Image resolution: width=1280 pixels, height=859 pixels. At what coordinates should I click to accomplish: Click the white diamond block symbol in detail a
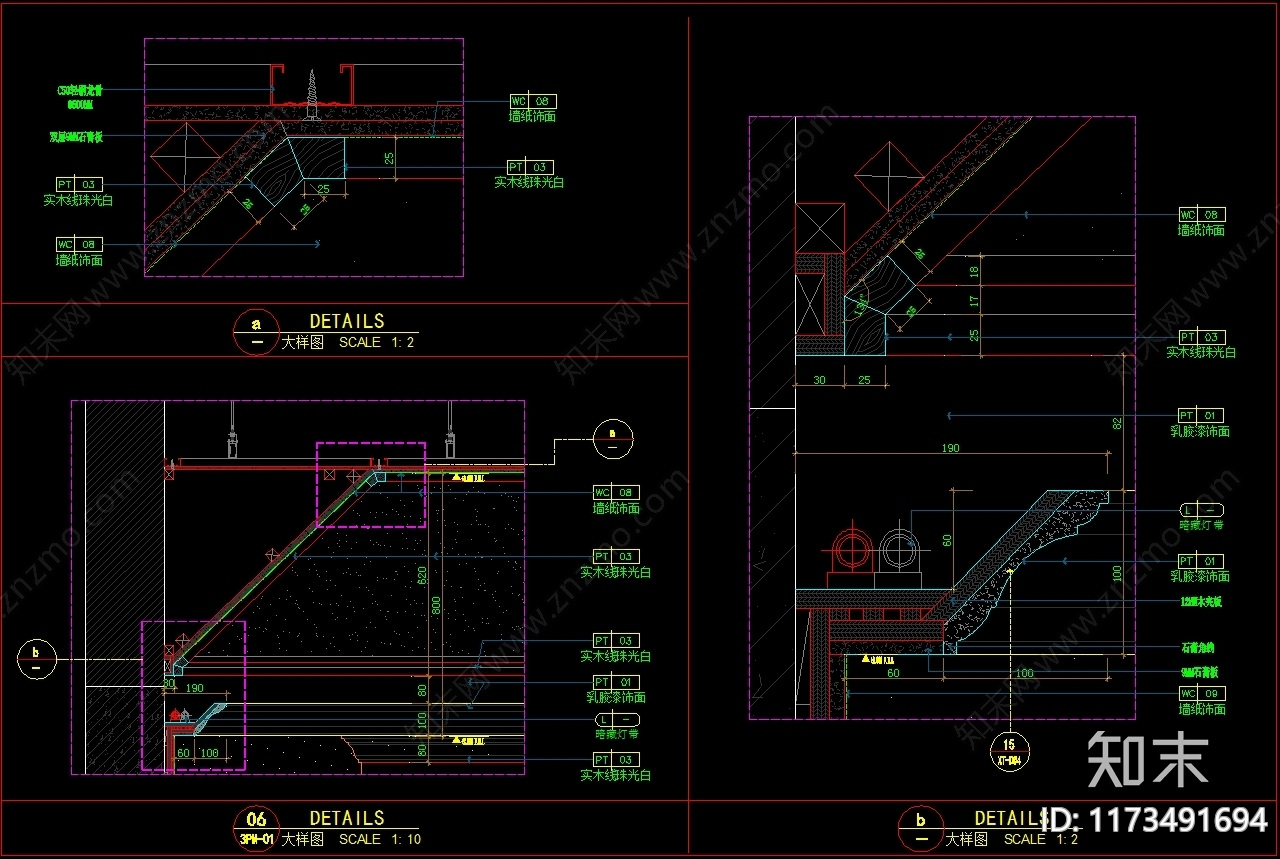184,157
